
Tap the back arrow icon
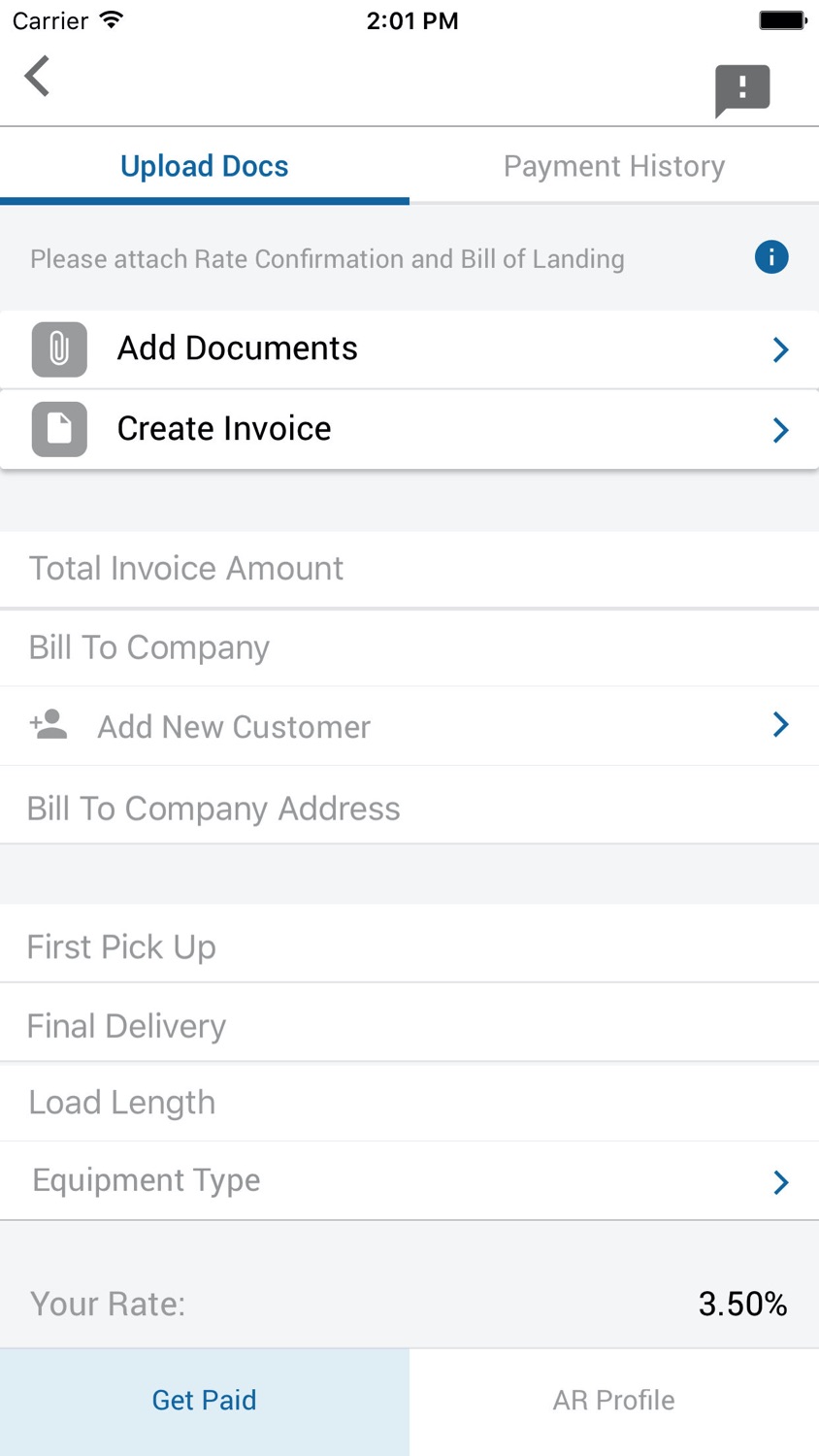pos(37,76)
